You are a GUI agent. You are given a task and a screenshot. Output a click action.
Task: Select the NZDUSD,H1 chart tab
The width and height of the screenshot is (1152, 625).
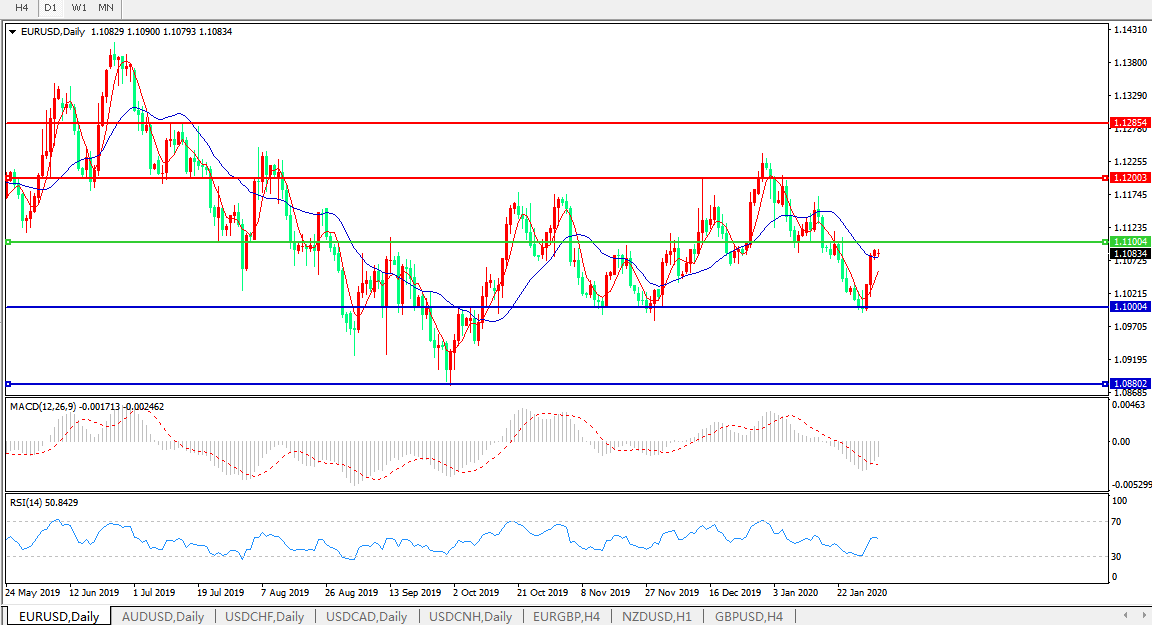pos(655,616)
